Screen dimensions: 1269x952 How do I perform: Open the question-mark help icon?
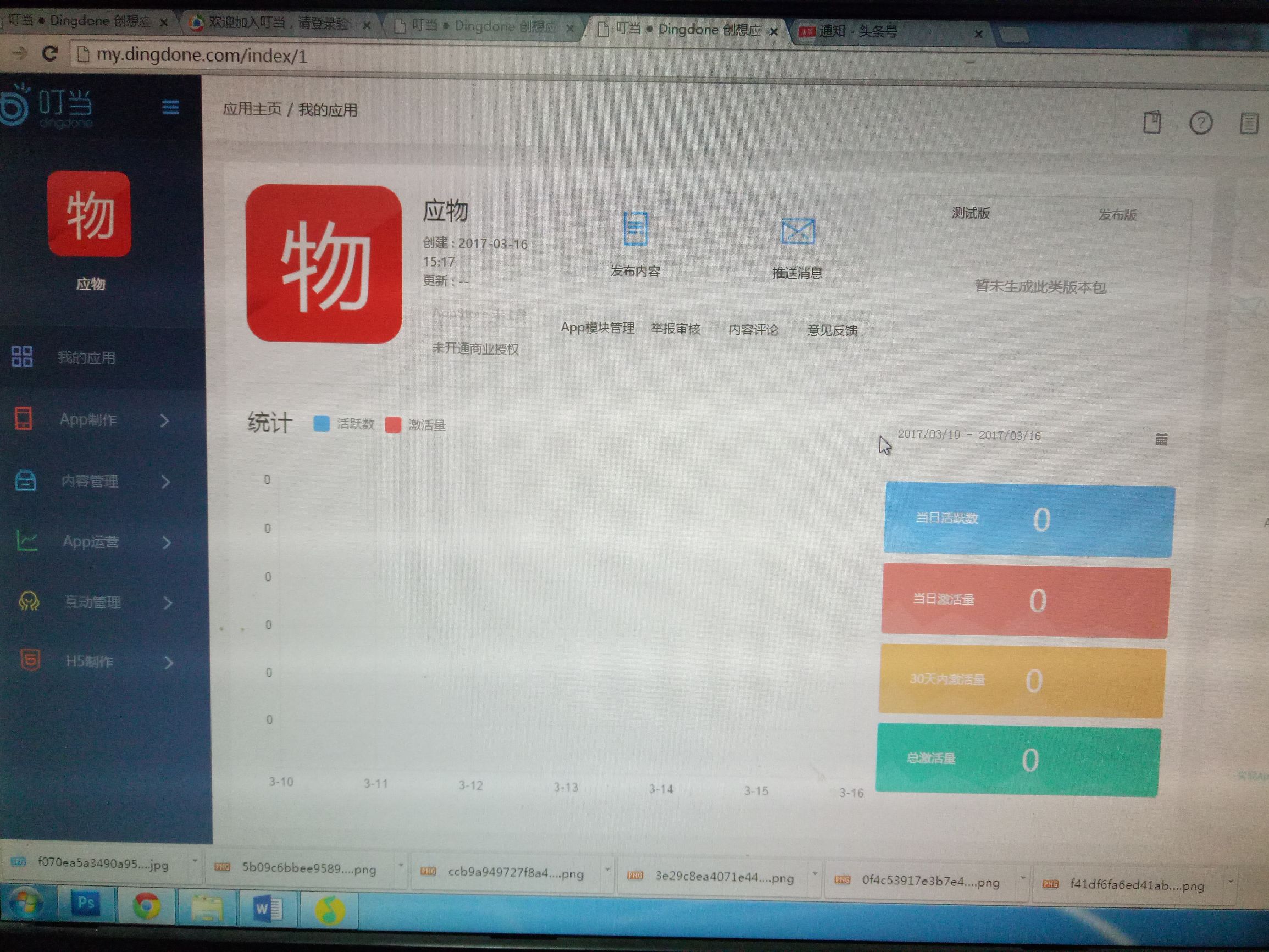(1201, 123)
